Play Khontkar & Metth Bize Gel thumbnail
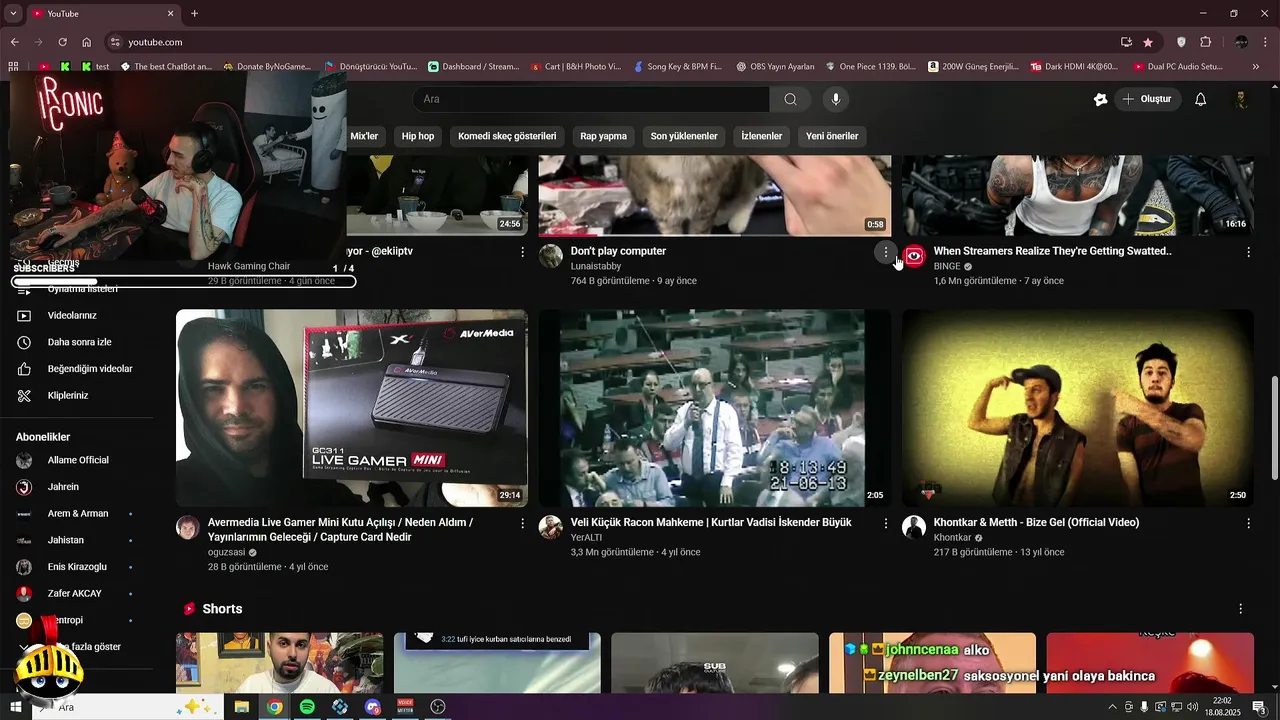 [1078, 408]
